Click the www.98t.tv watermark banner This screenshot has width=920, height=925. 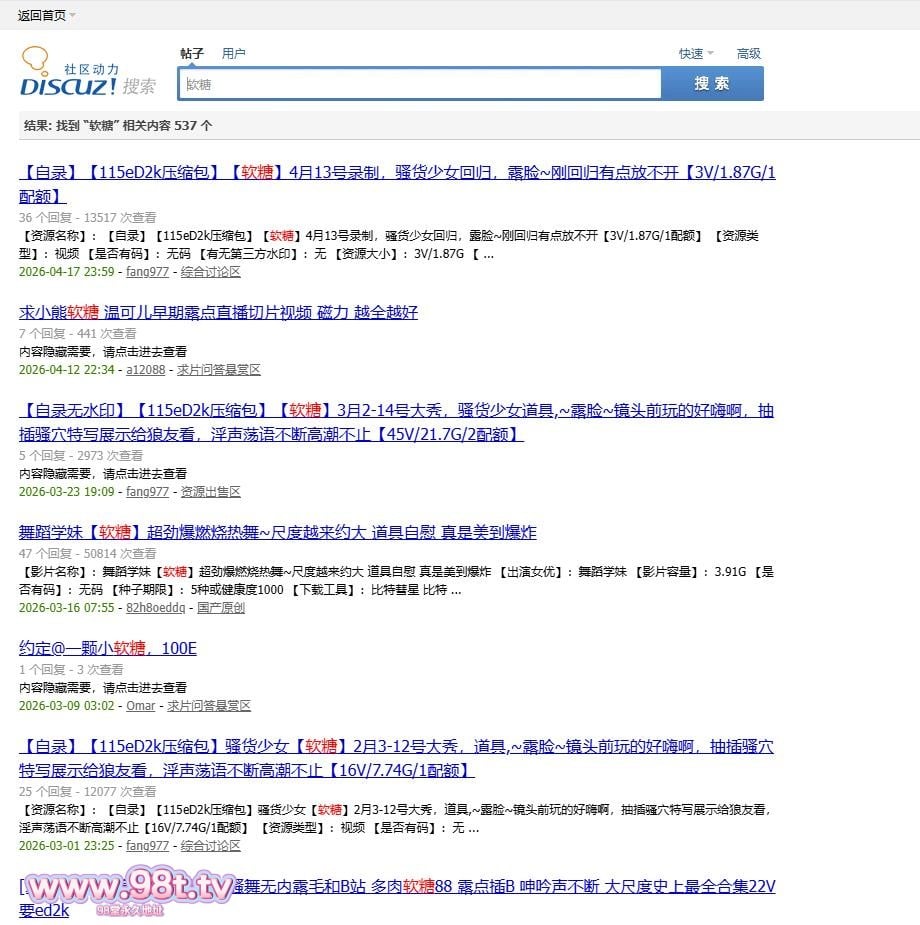(130, 888)
